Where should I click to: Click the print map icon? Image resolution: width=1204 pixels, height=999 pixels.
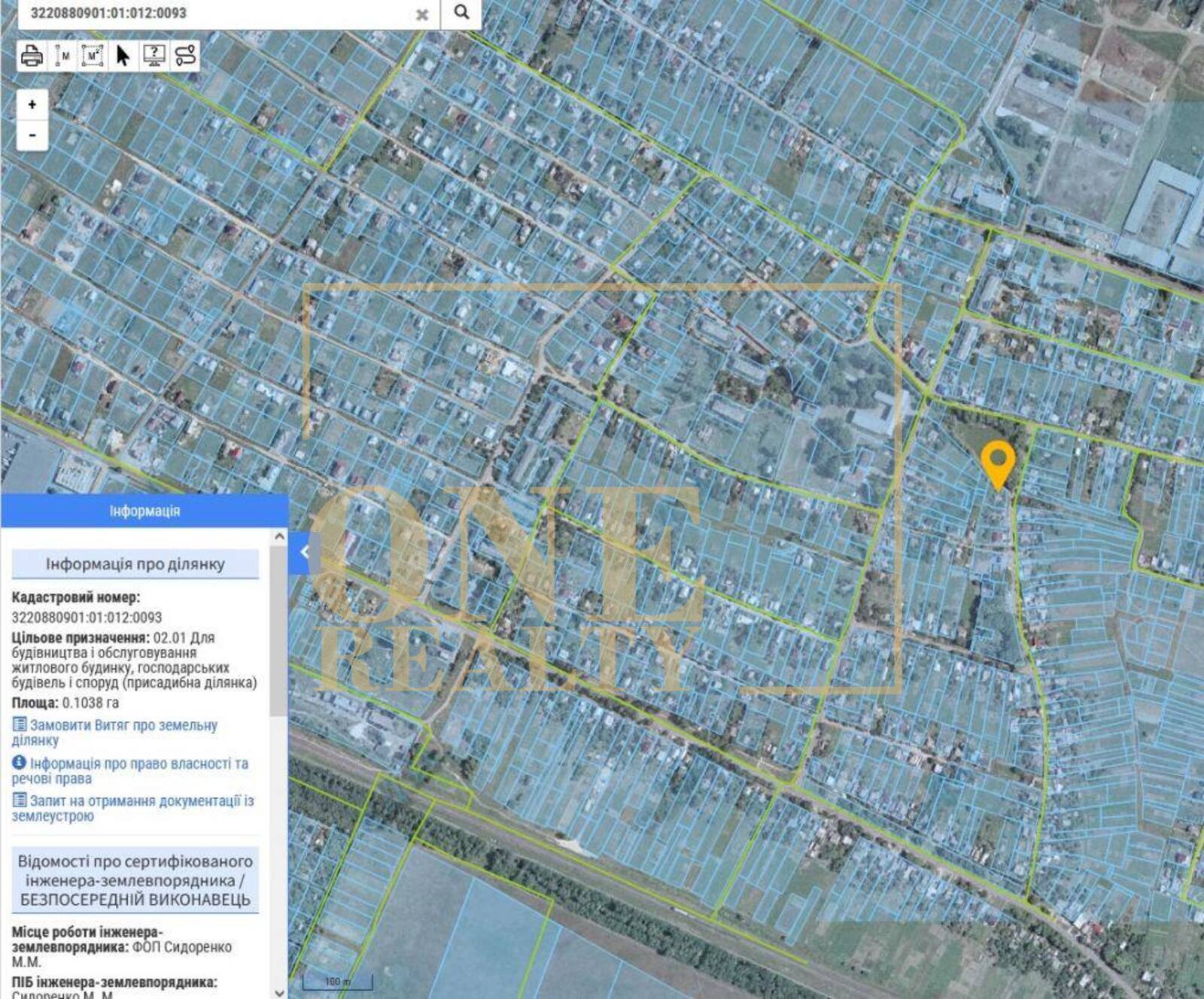click(x=32, y=56)
